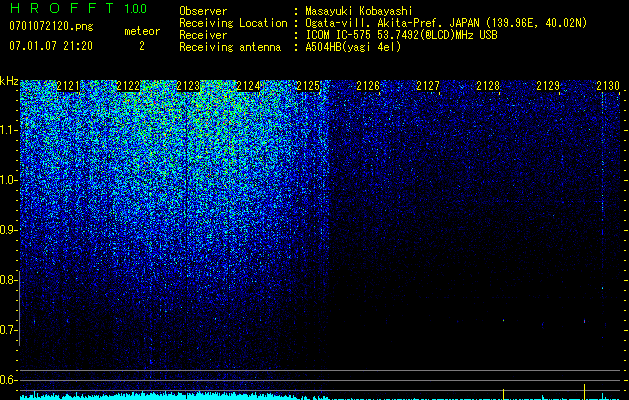
Task: Click the 2124 time marker
Action: [x=248, y=86]
